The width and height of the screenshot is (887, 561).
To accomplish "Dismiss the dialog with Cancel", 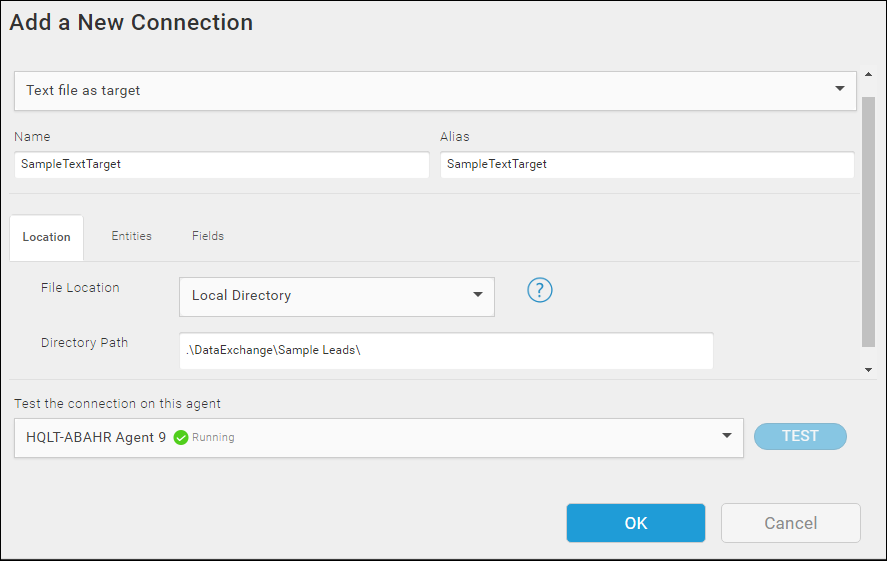I will (x=790, y=523).
